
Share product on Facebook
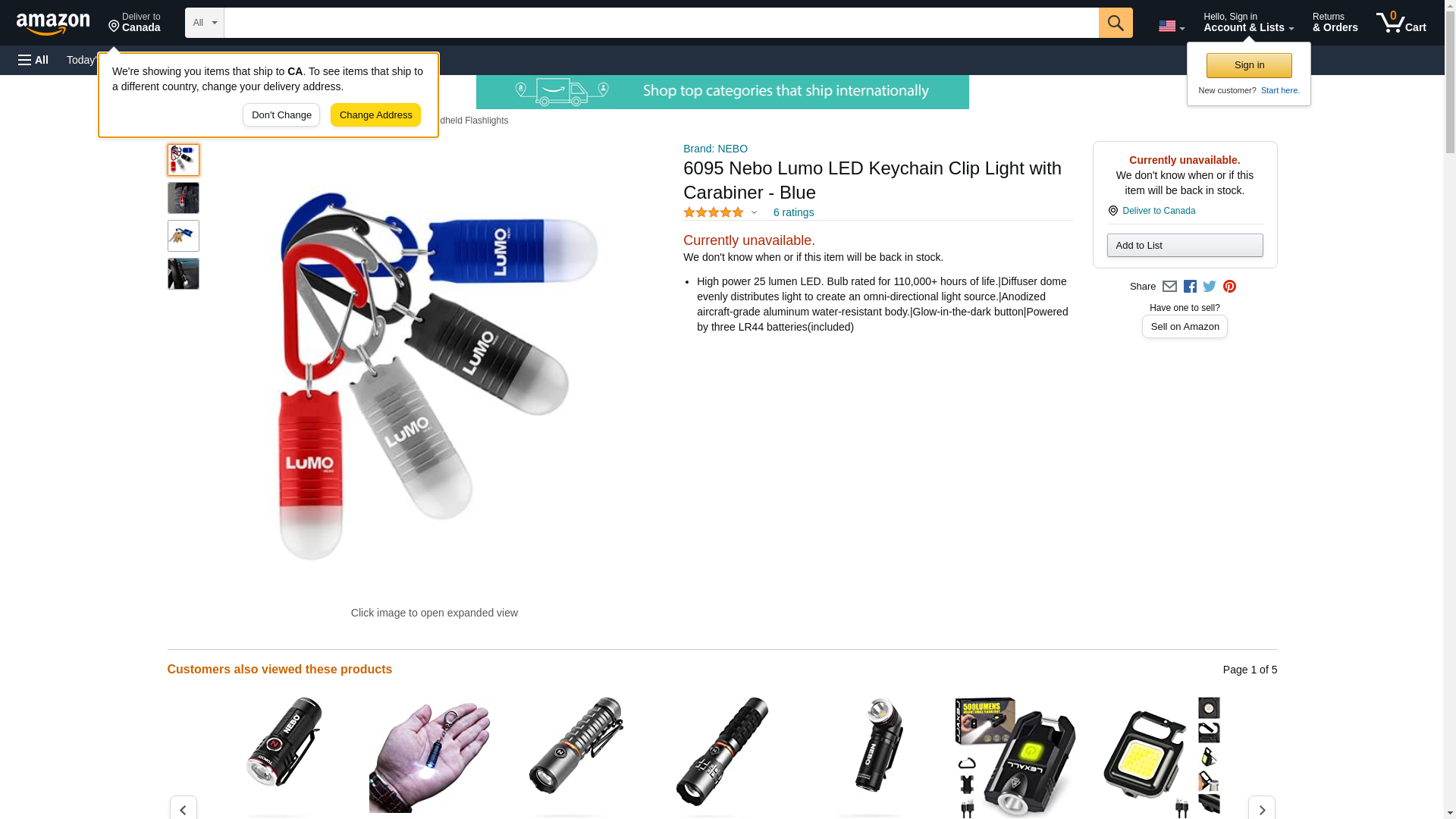tap(1190, 287)
